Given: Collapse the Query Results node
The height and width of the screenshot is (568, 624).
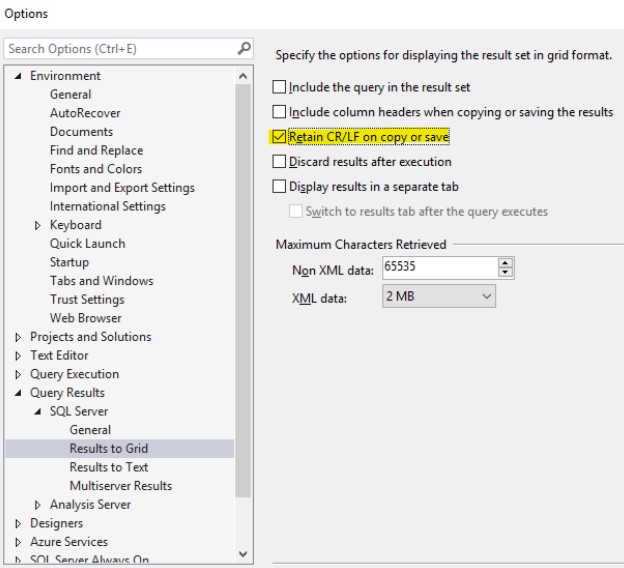Looking at the screenshot, I should coord(18,393).
